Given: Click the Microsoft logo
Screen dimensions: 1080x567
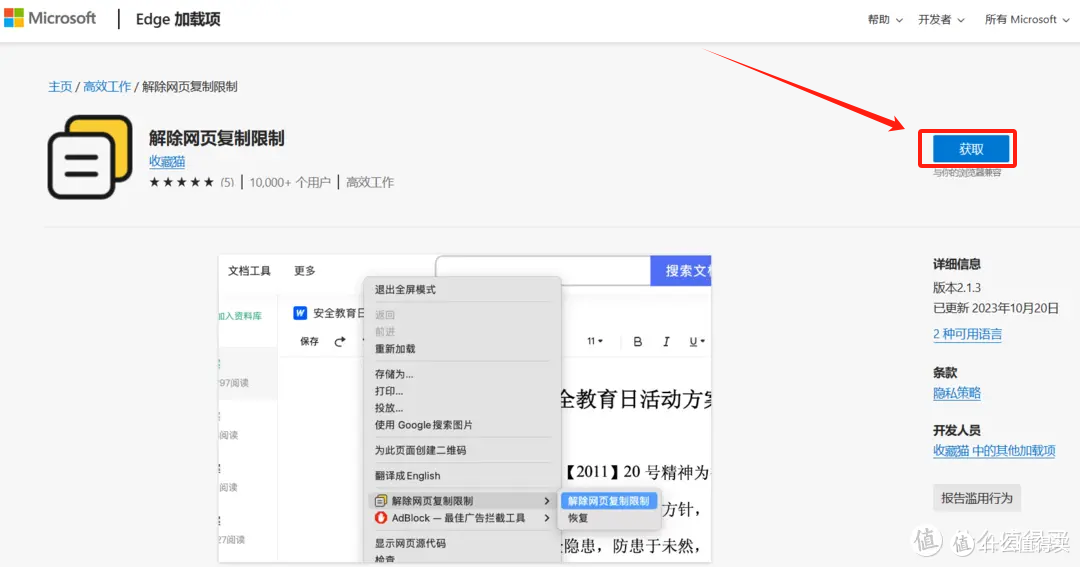Looking at the screenshot, I should (x=50, y=19).
